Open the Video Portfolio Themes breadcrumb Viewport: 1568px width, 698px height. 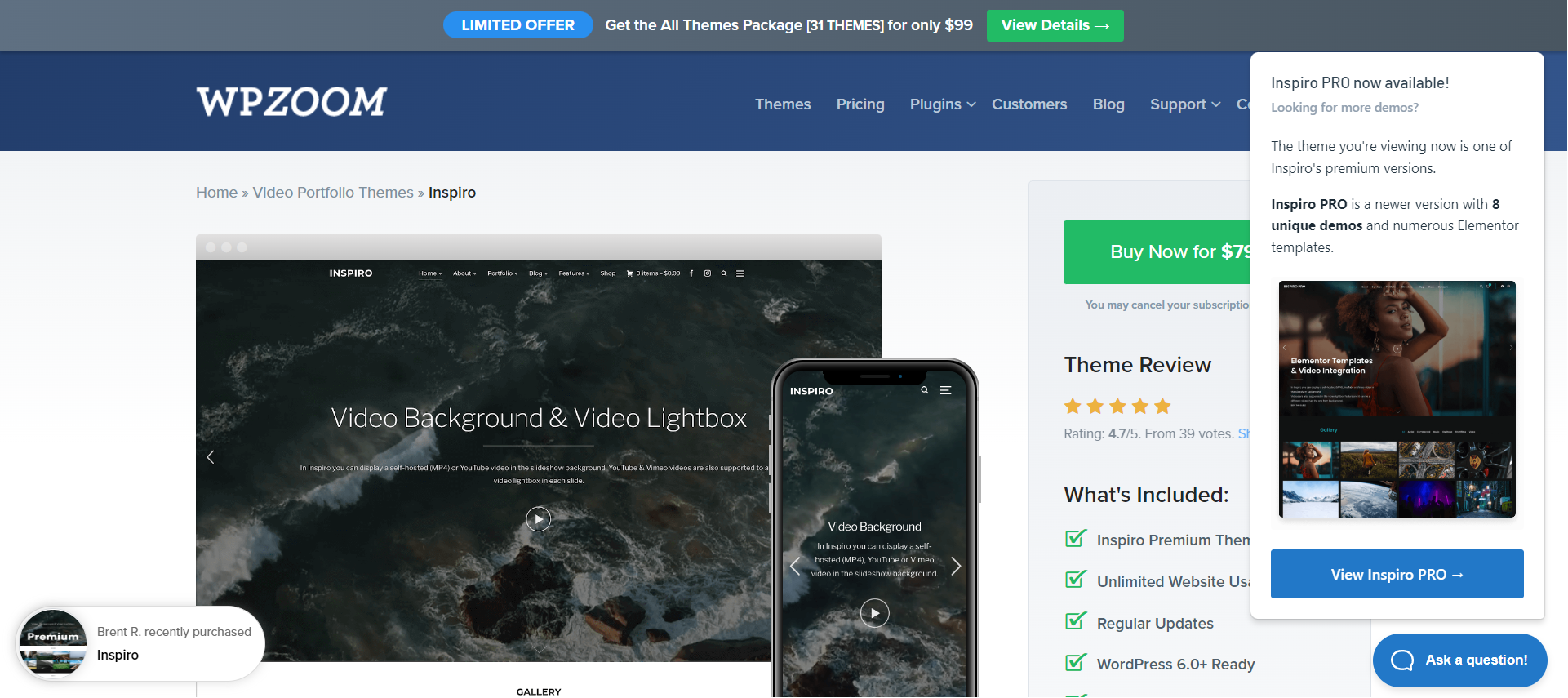[x=333, y=193]
